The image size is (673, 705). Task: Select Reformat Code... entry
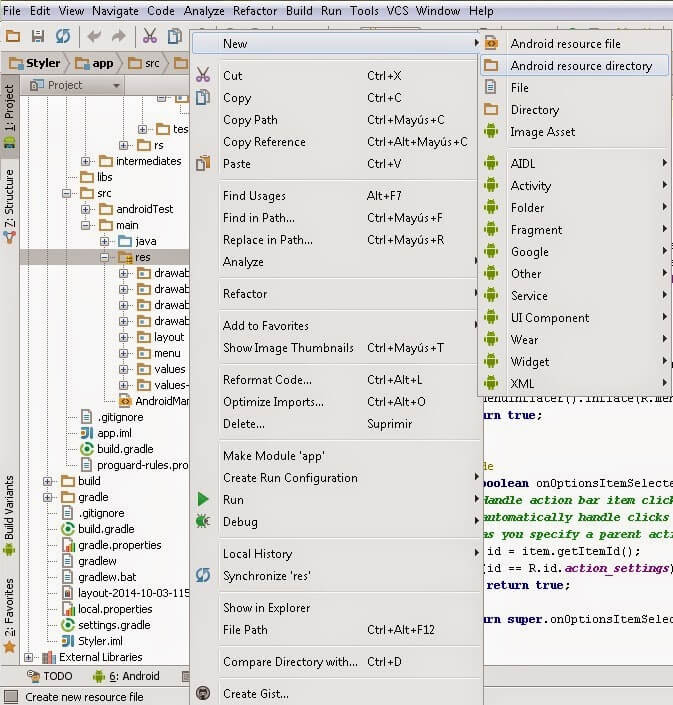[335, 379]
